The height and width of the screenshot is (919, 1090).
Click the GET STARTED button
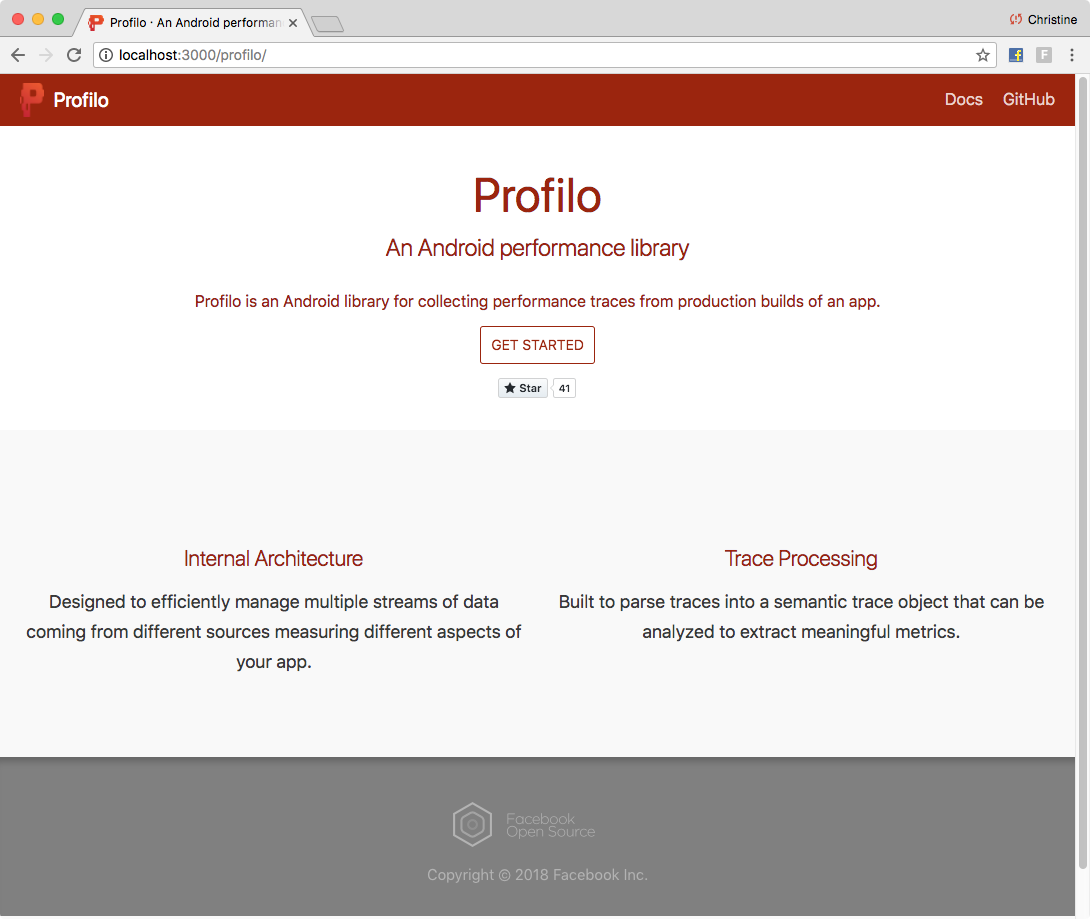tap(537, 344)
